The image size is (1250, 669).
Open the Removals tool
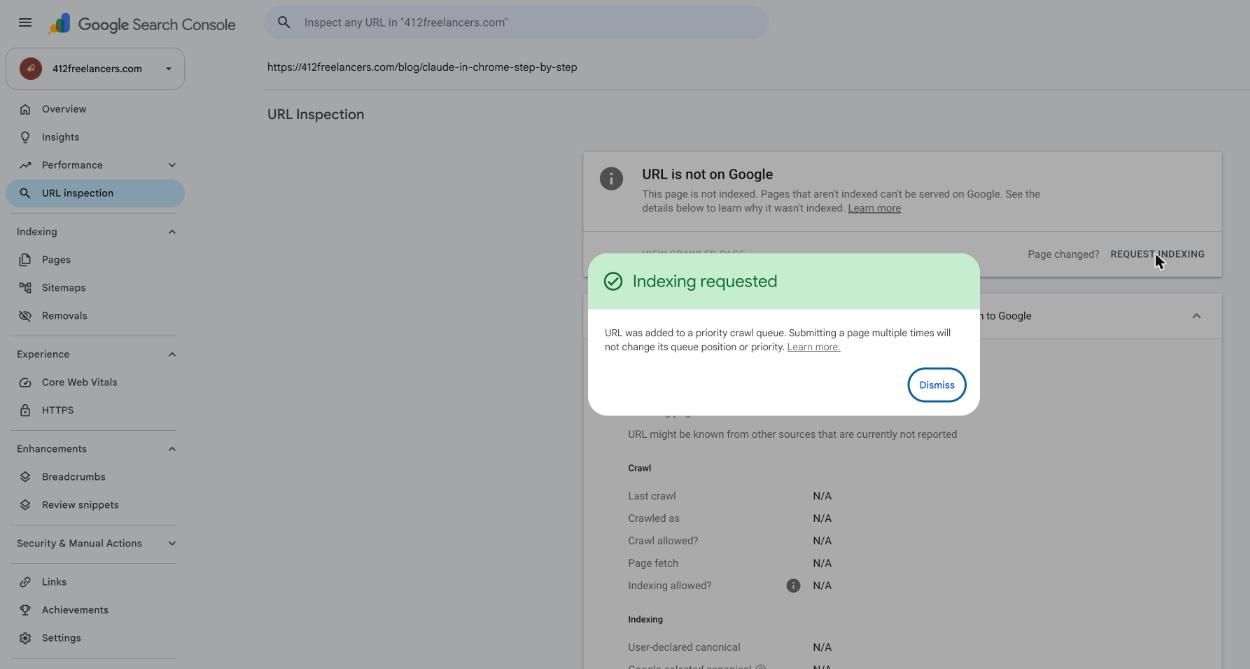point(95,316)
